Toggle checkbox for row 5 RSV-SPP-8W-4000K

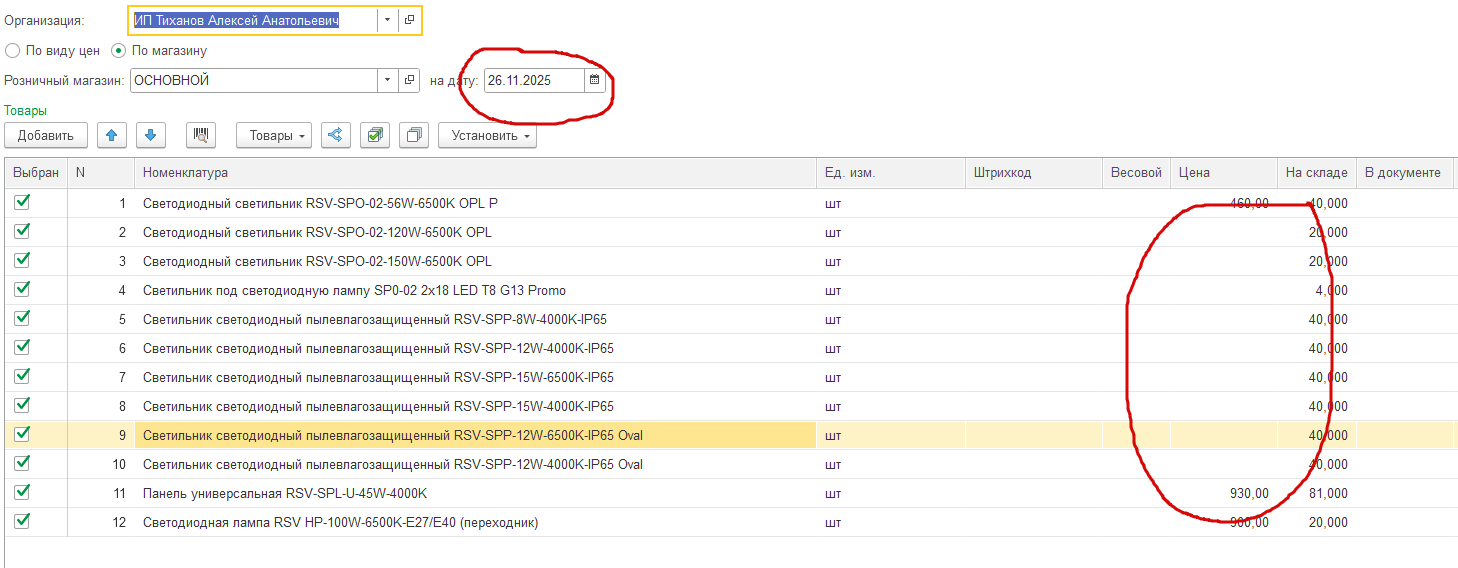click(x=23, y=318)
